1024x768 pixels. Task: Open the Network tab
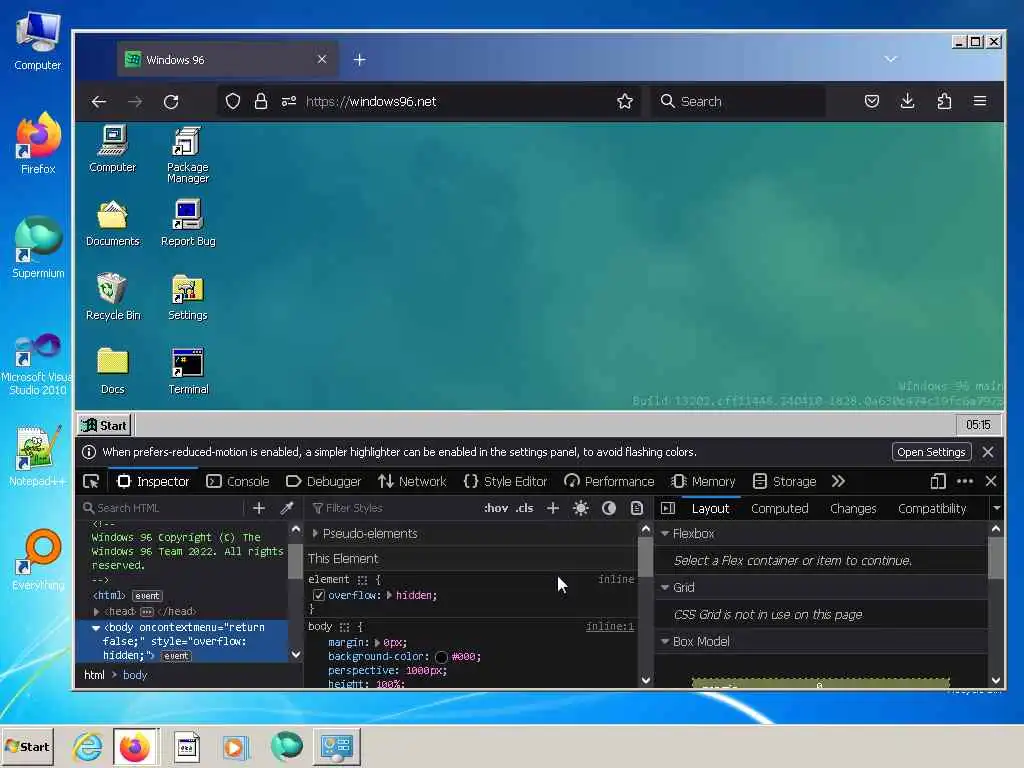coord(412,481)
